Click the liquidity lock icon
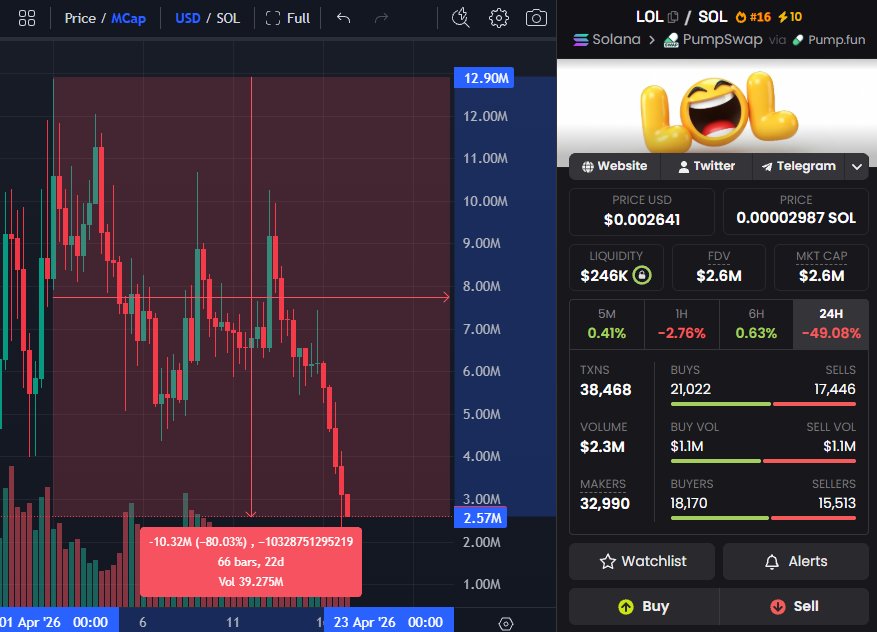Image resolution: width=877 pixels, height=632 pixels. [642, 275]
